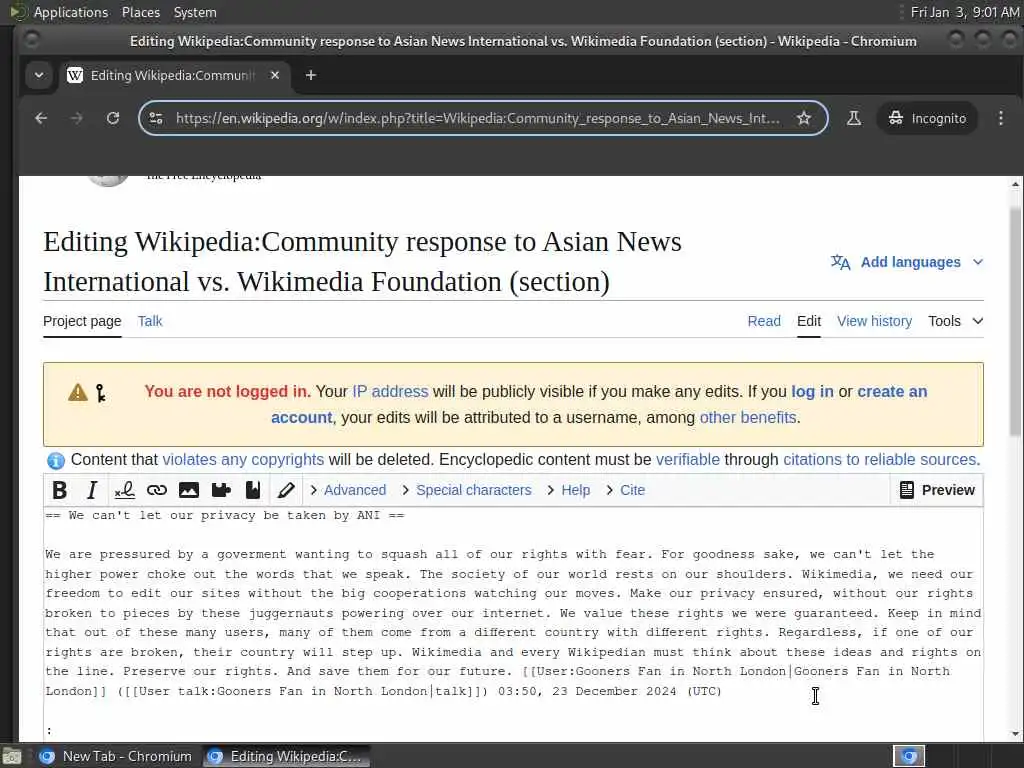Click the 'create an account' link

[x=892, y=392]
